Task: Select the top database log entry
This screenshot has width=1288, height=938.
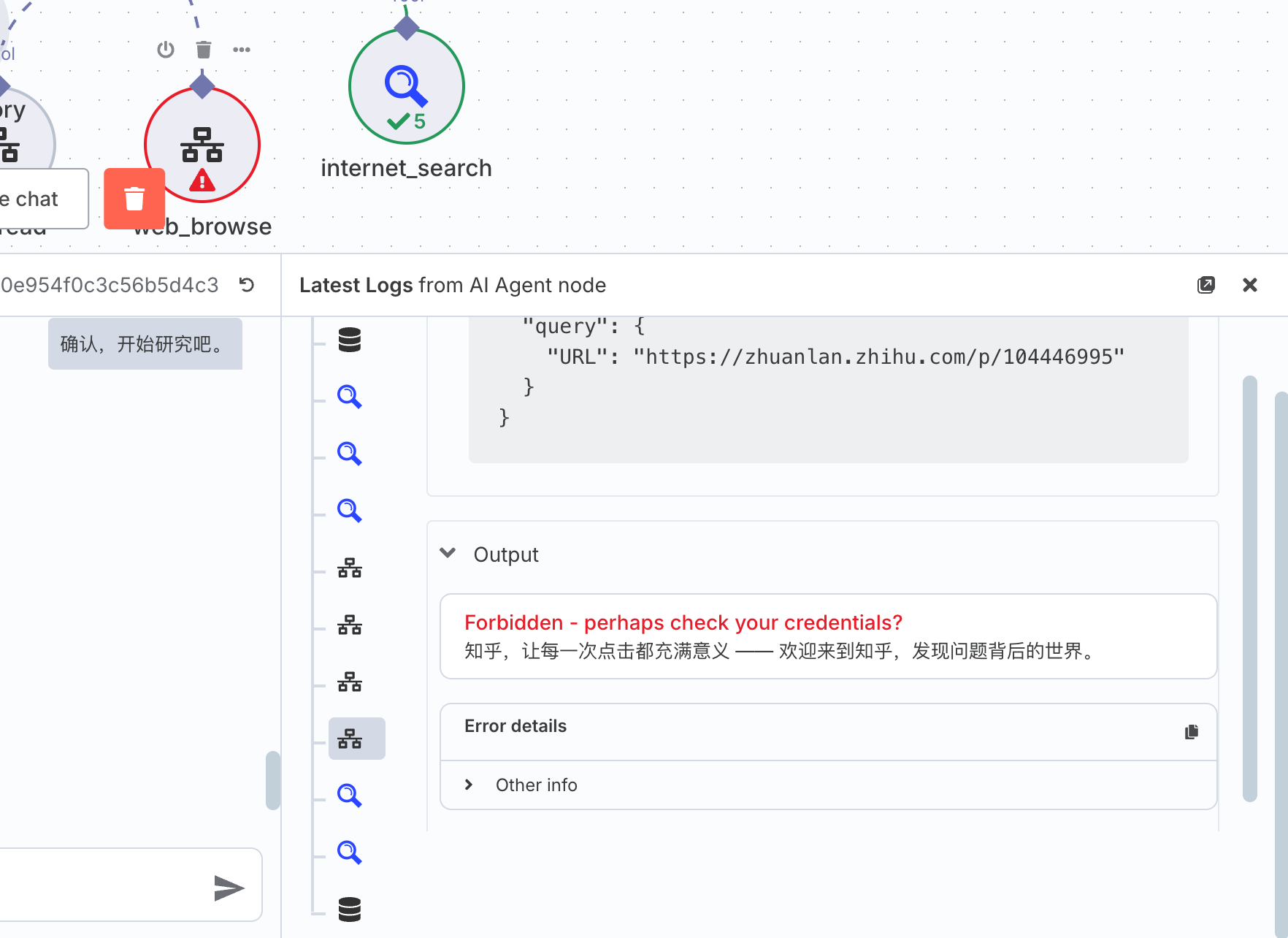Action: point(350,340)
